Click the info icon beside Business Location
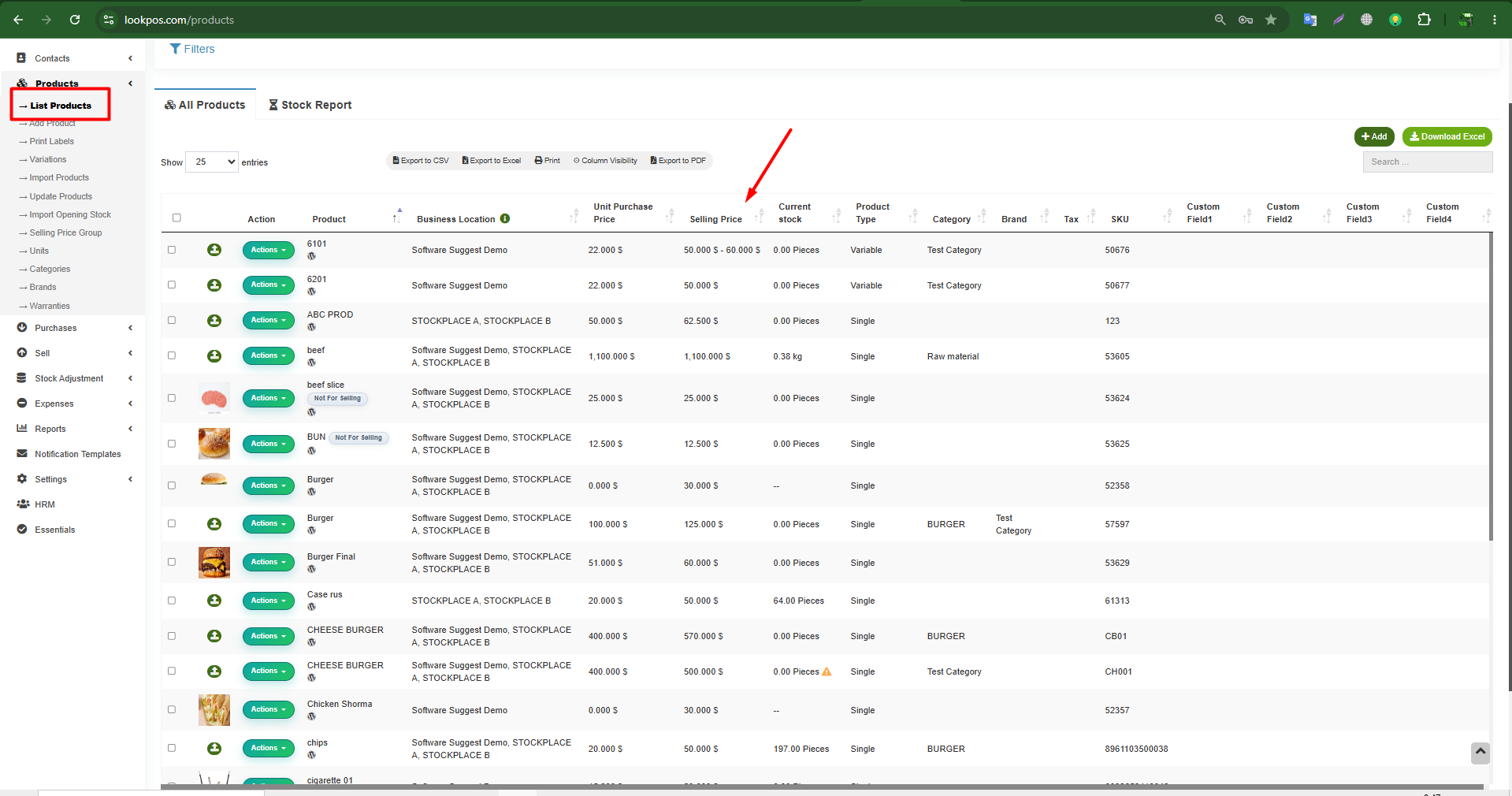This screenshot has width=1512, height=796. tap(505, 218)
